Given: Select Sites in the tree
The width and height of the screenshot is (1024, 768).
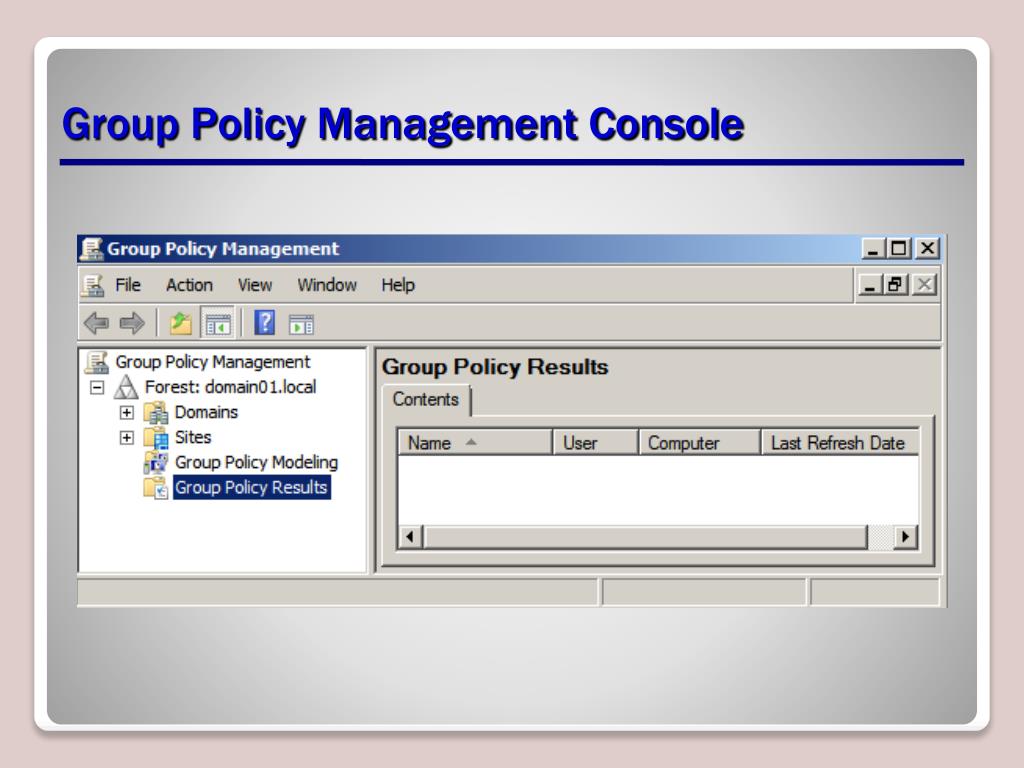Looking at the screenshot, I should click(x=193, y=438).
